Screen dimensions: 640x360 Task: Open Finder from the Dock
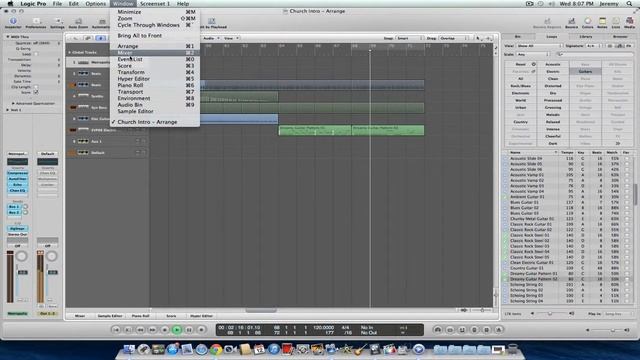[x=129, y=349]
